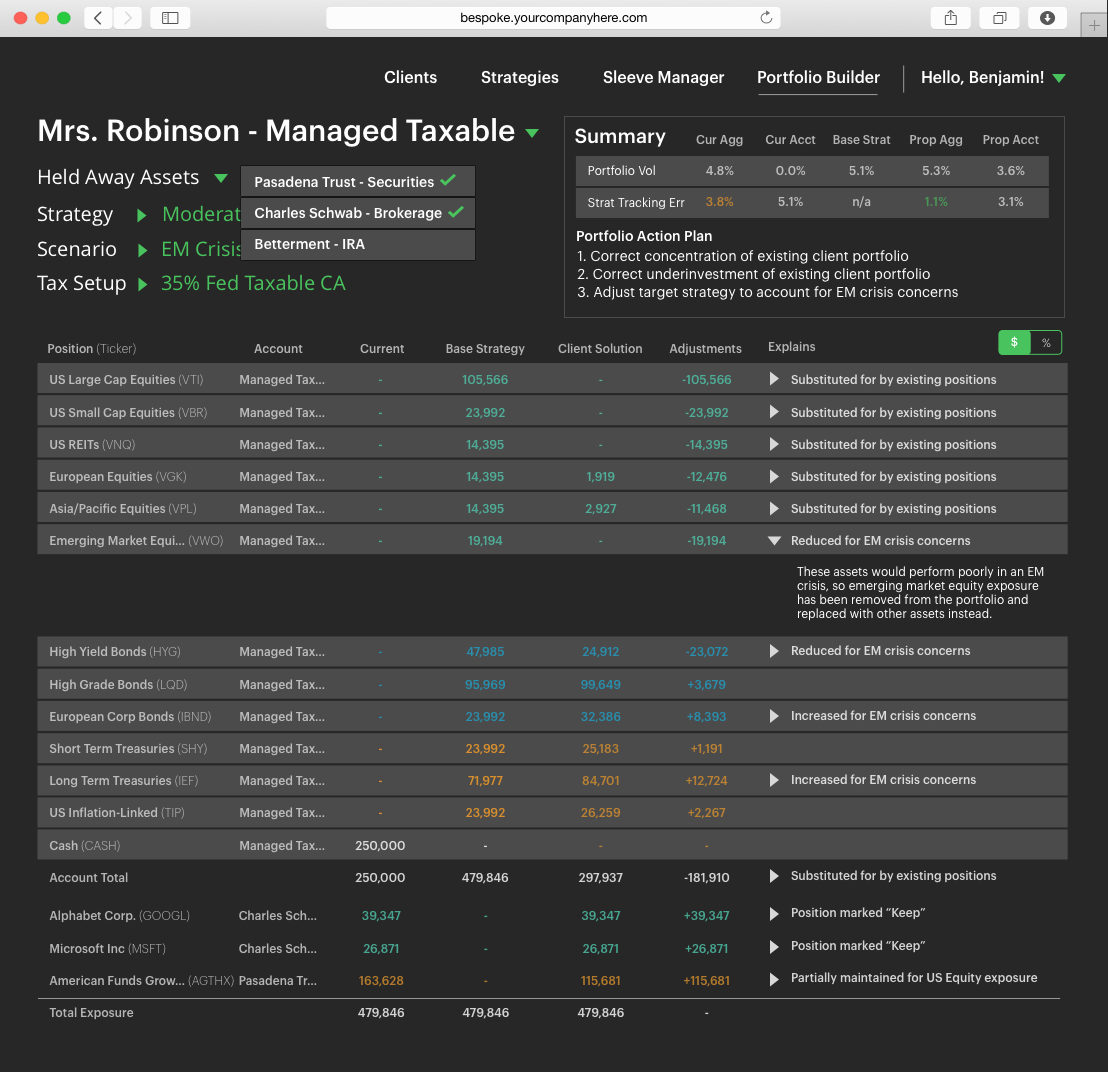Screen dimensions: 1108x1072
Task: Click the browser address bar
Action: (x=553, y=18)
